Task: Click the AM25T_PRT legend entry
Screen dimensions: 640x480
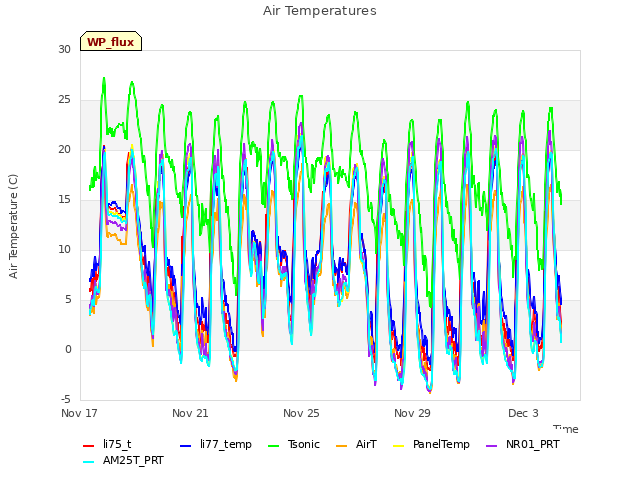Action: (x=123, y=460)
